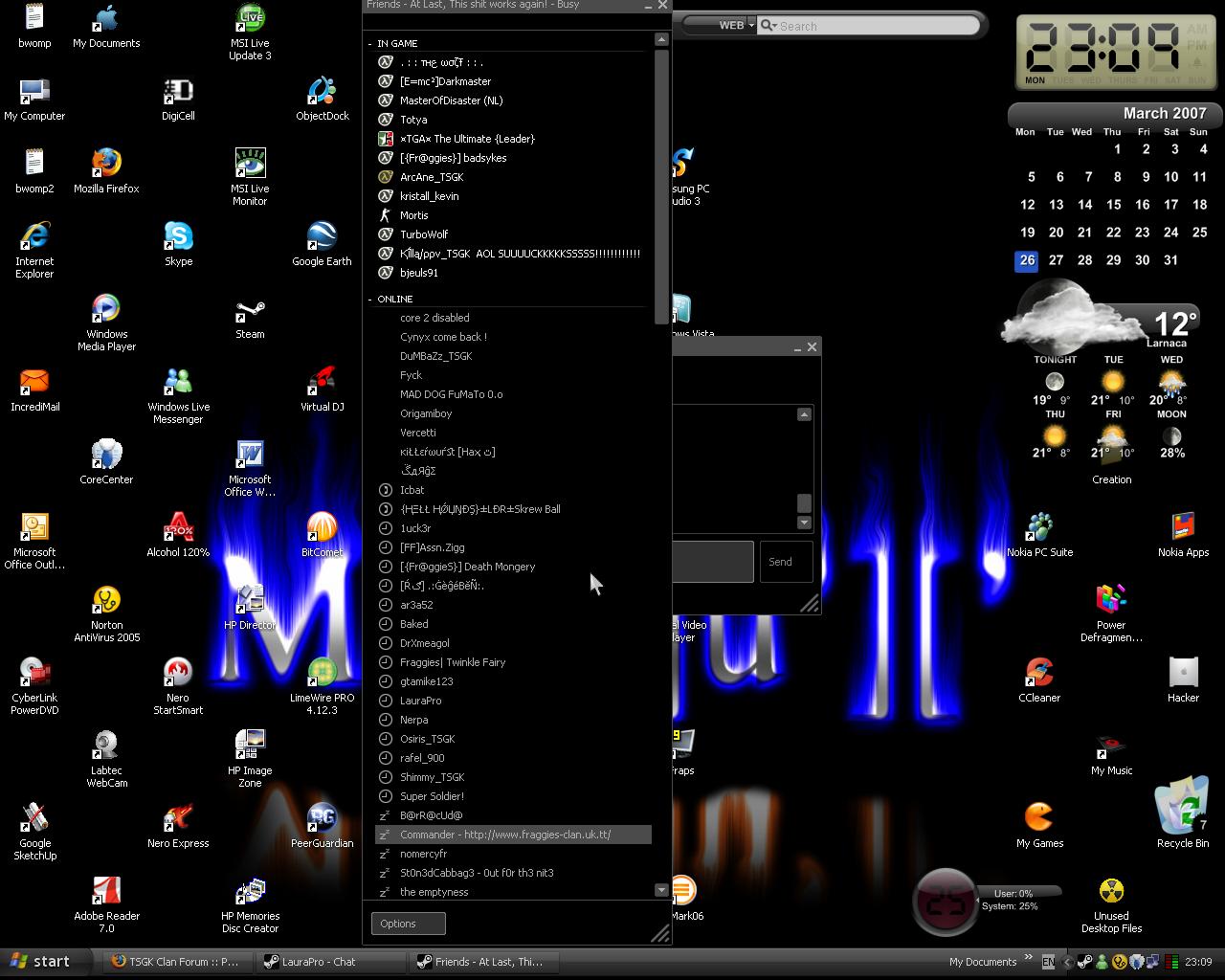
Task: Launch the Skype desktop icon
Action: pyautogui.click(x=178, y=237)
